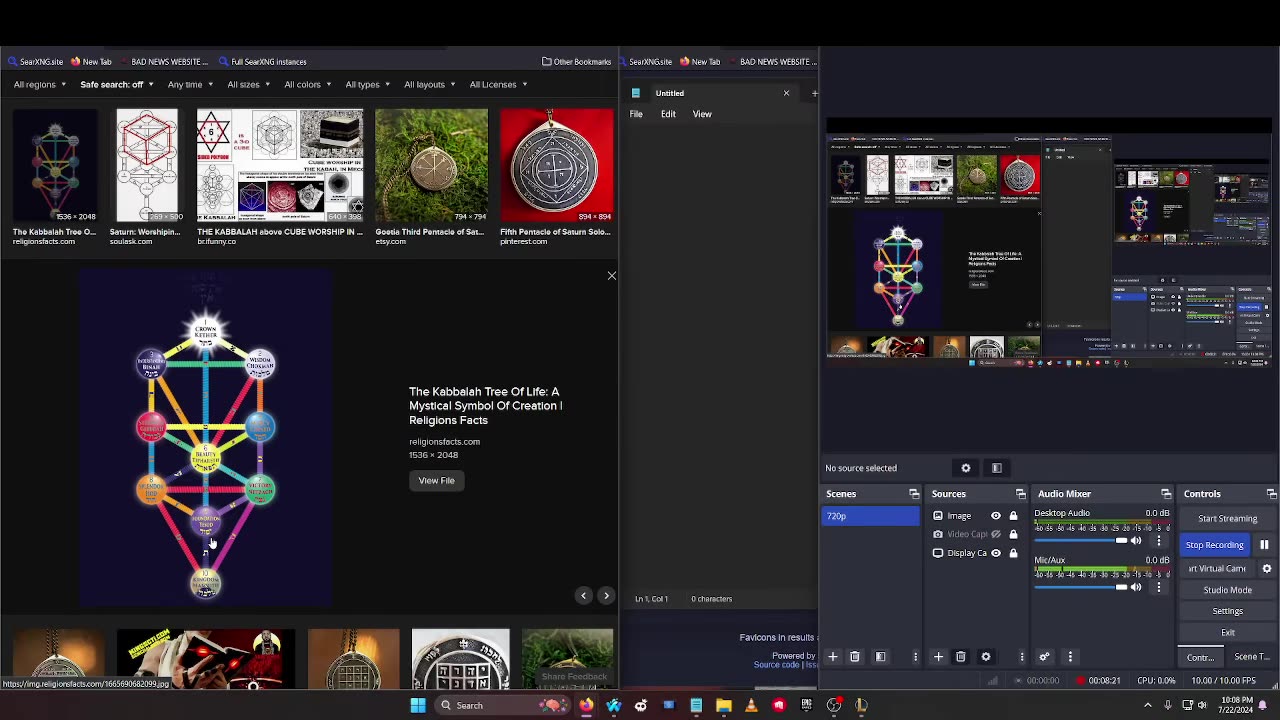The height and width of the screenshot is (720, 1280).
Task: Open Epic Games Launcher from taskbar
Action: (x=806, y=705)
